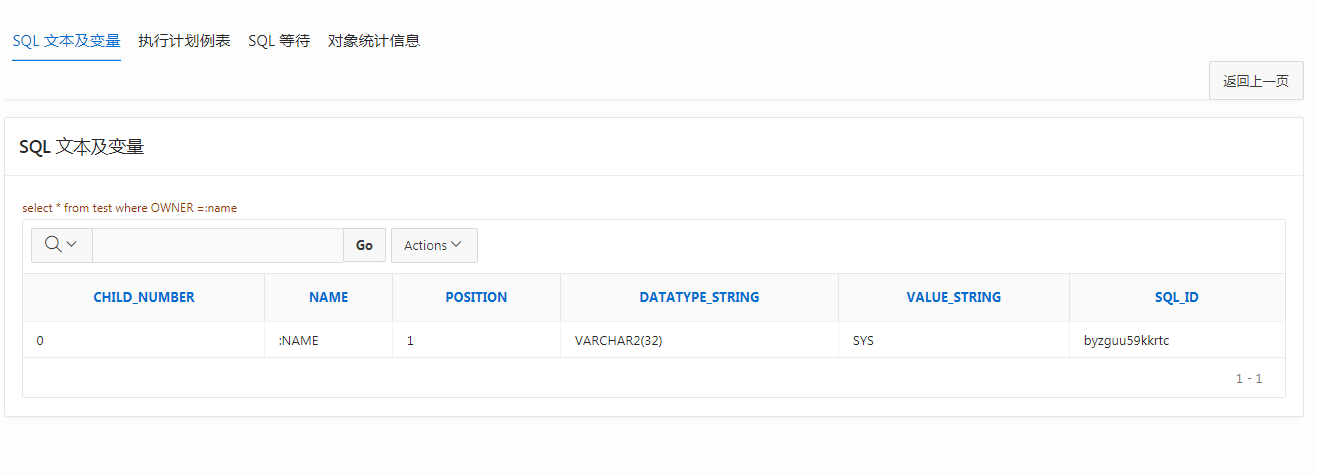The width and height of the screenshot is (1317, 475).
Task: Open POSITION column header menu
Action: [x=476, y=297]
